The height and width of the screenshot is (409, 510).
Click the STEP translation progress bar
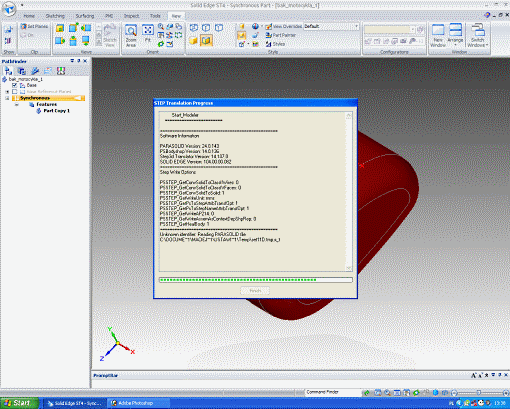pos(256,280)
